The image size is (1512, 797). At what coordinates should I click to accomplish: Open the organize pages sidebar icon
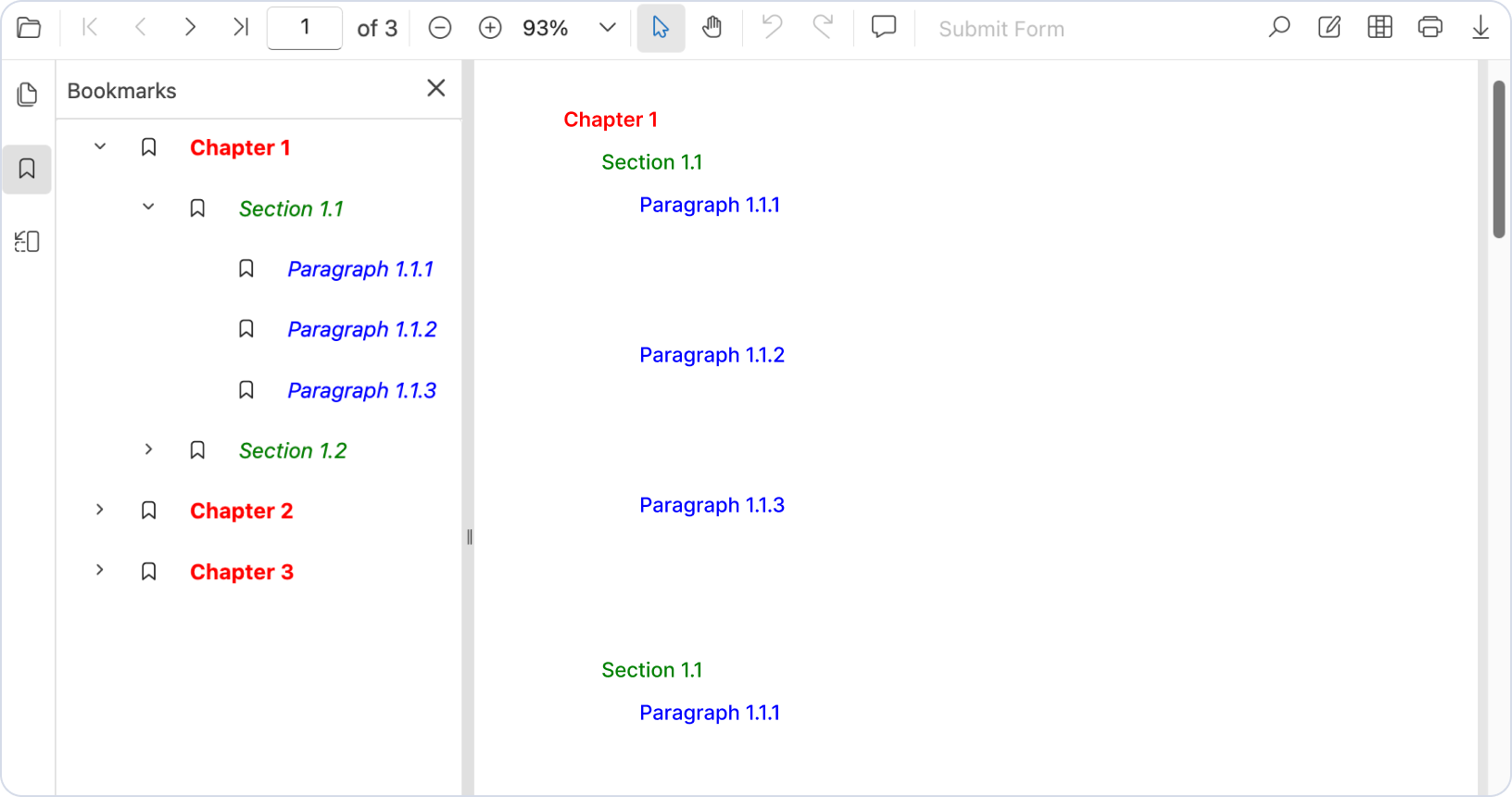coord(27,242)
